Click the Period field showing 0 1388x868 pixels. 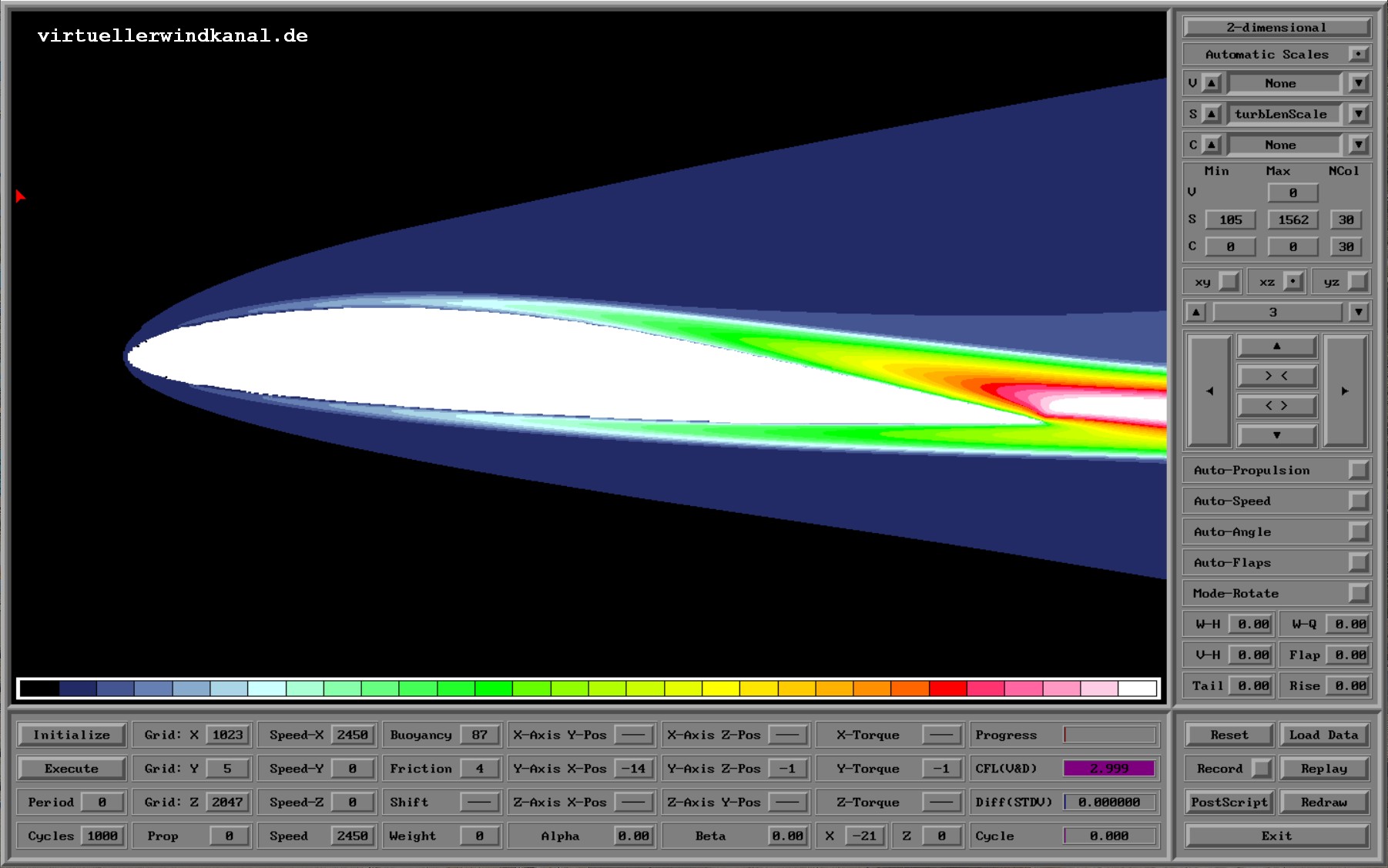pyautogui.click(x=102, y=802)
